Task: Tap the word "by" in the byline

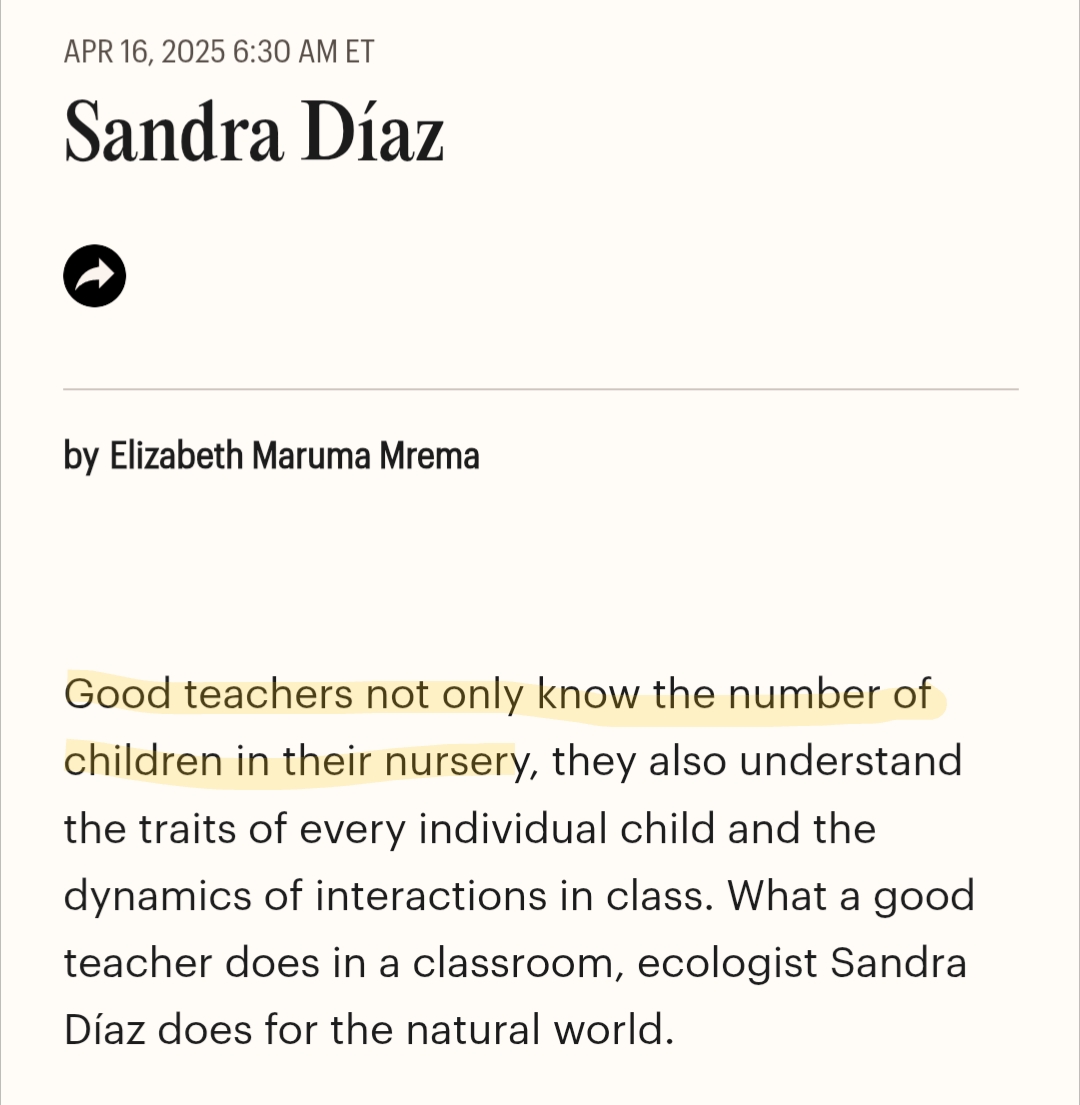Action: pyautogui.click(x=81, y=457)
